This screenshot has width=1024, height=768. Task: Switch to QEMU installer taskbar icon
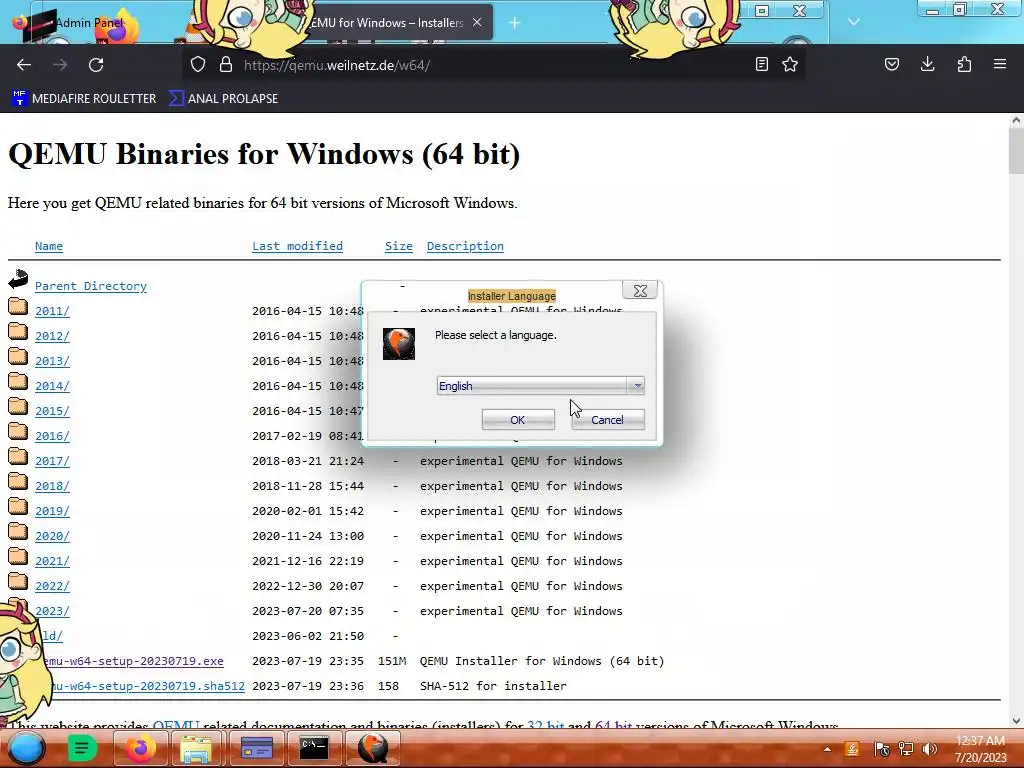pos(372,748)
